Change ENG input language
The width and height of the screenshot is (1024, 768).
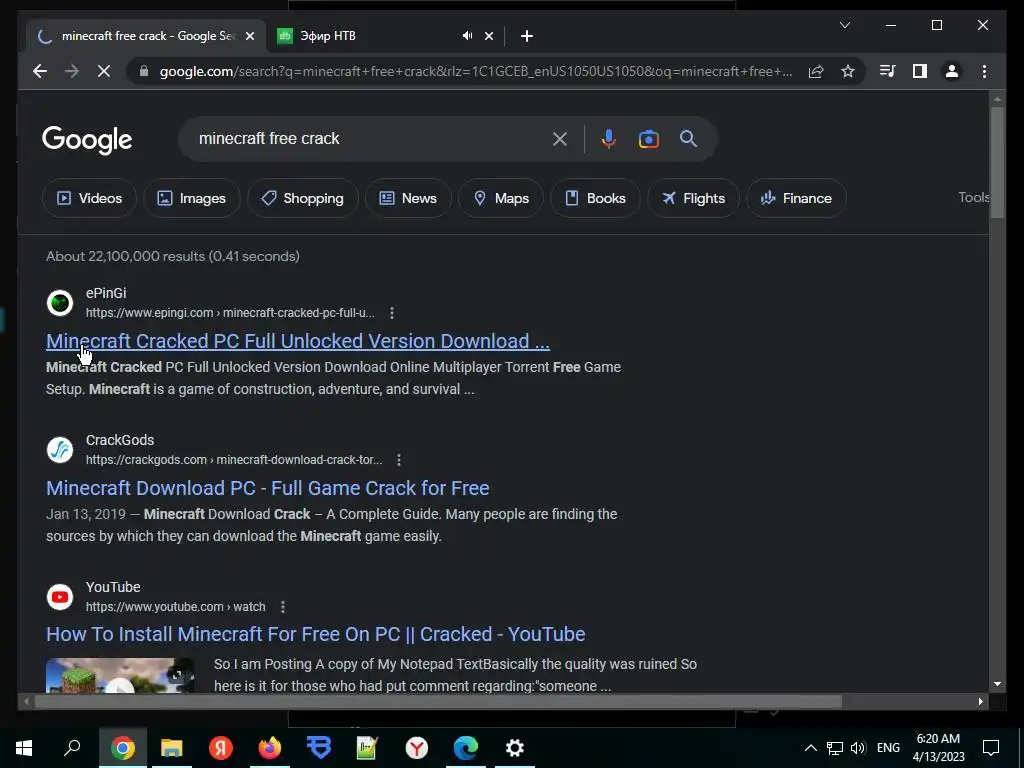(x=888, y=748)
